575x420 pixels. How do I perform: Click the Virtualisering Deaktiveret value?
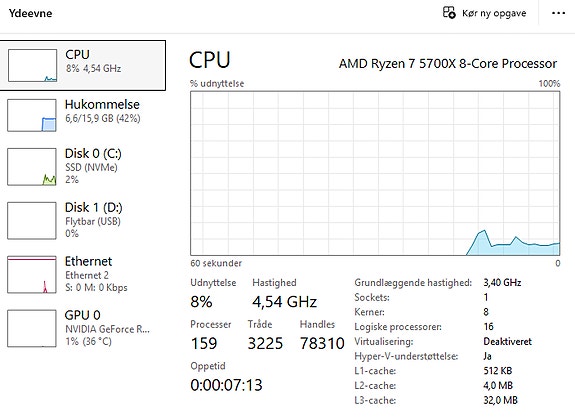(x=507, y=342)
